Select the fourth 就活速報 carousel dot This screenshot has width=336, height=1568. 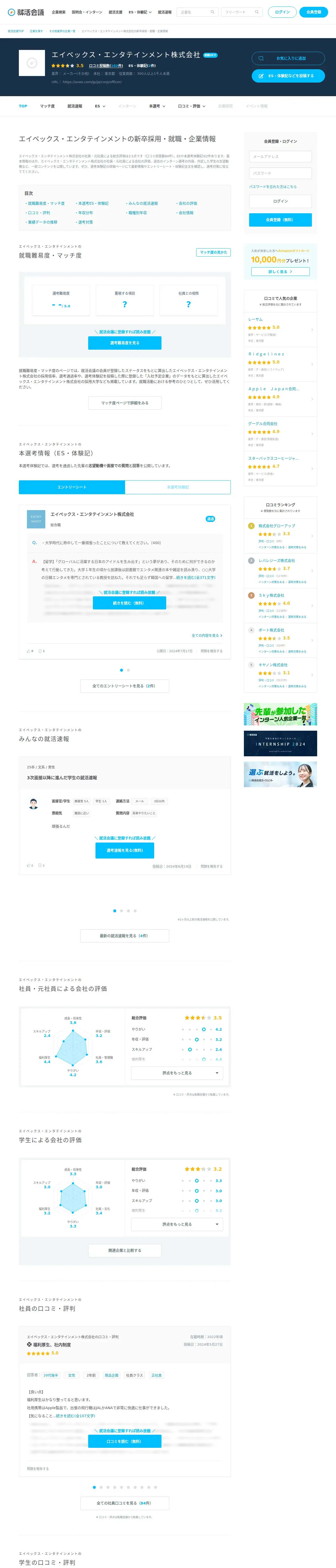[135, 910]
